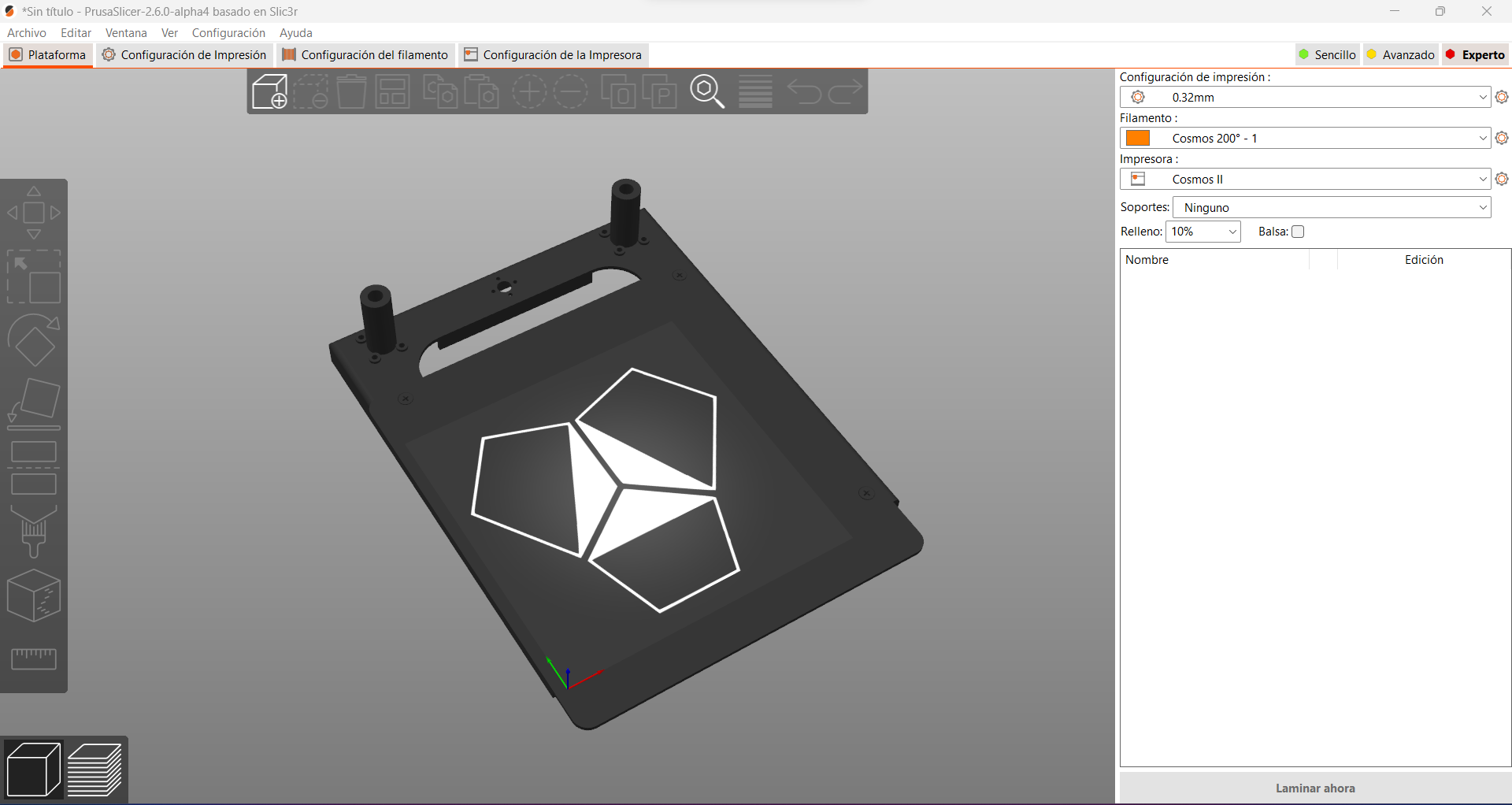Click the Add instance plus icon
The image size is (1512, 805).
coord(529,91)
